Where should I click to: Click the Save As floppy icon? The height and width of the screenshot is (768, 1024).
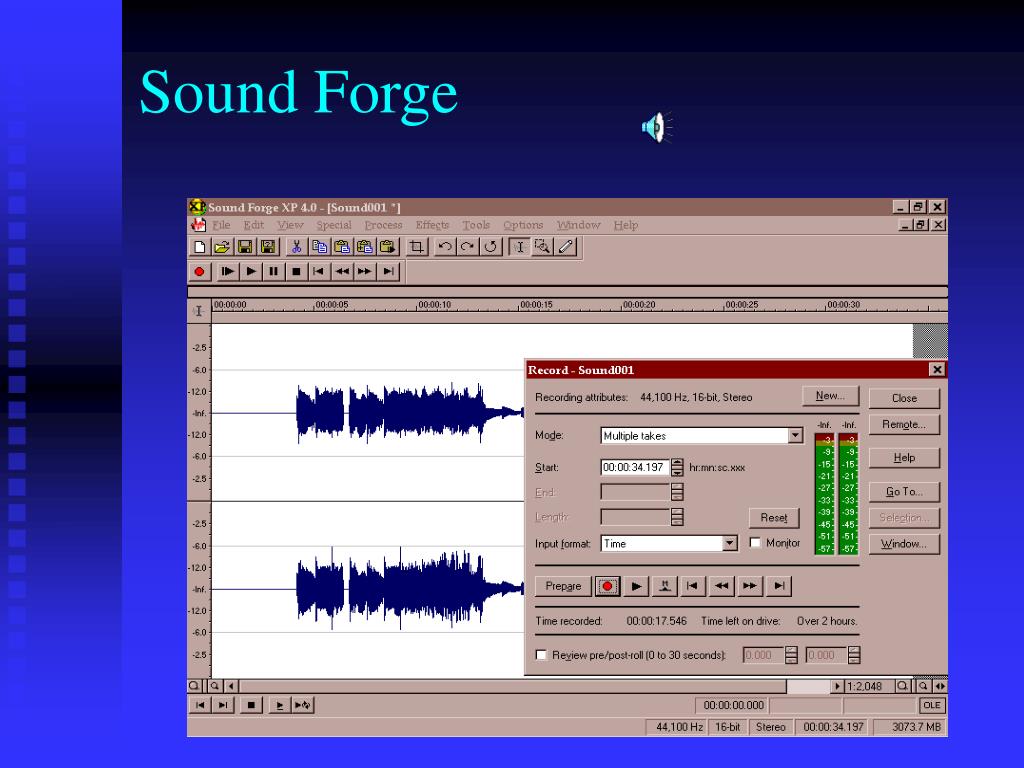[268, 247]
